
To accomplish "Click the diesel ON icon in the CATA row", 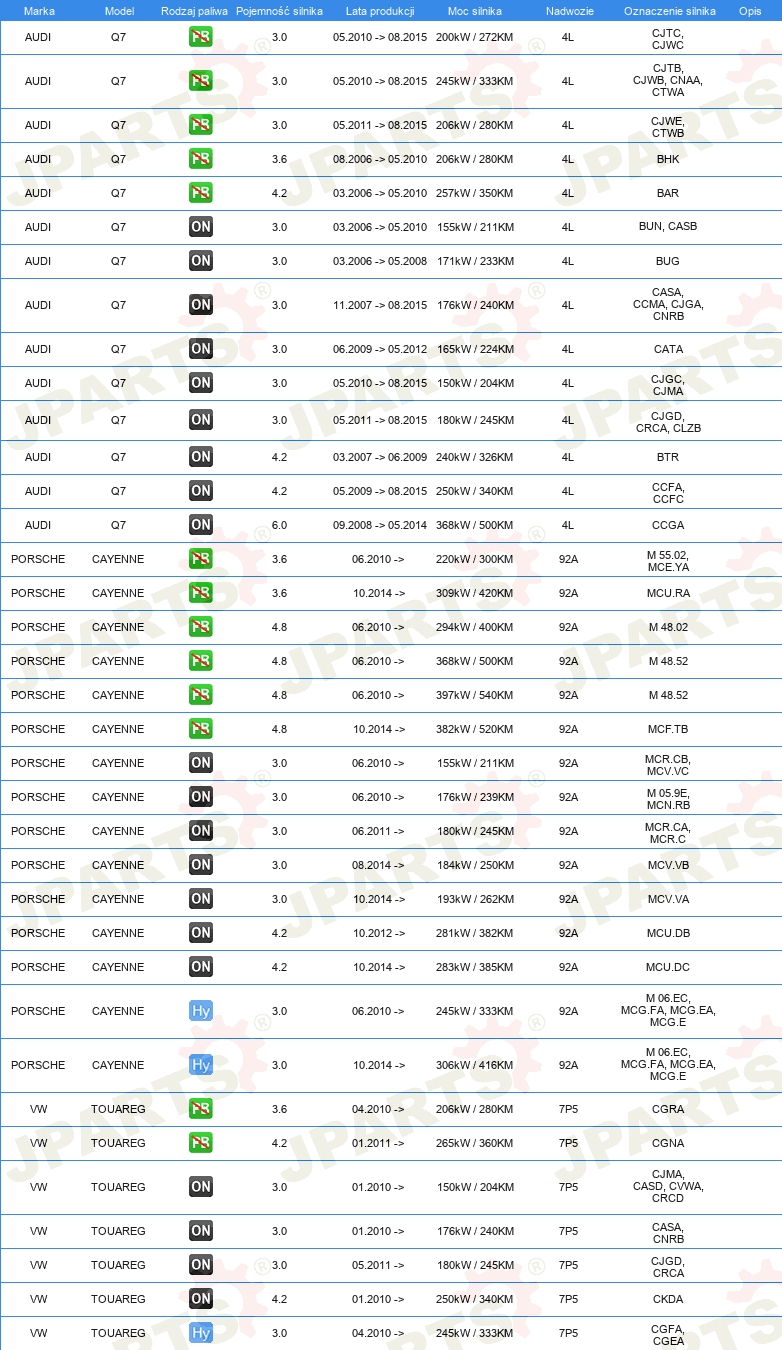I will point(201,349).
